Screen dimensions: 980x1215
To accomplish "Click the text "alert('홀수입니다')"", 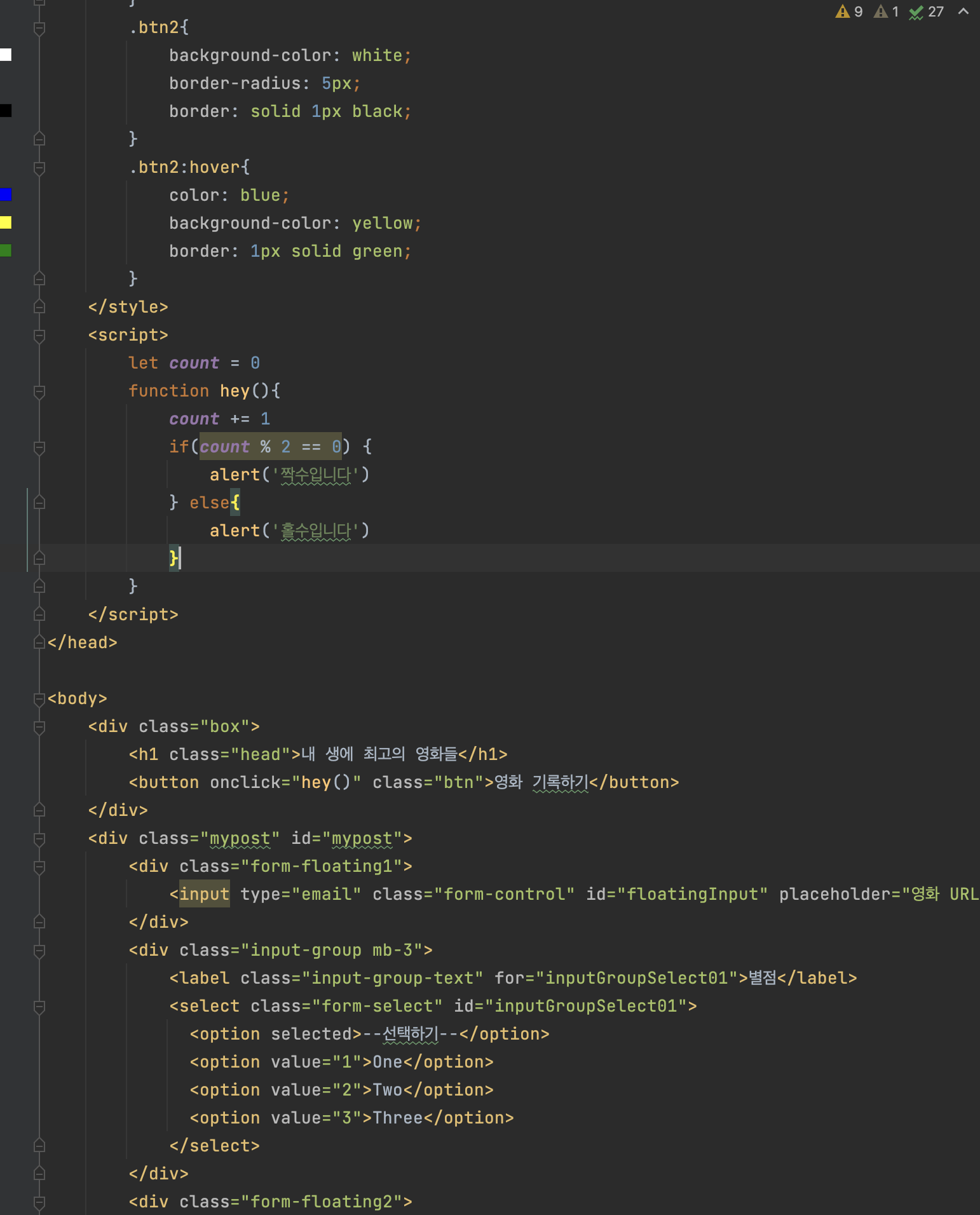I will point(290,531).
